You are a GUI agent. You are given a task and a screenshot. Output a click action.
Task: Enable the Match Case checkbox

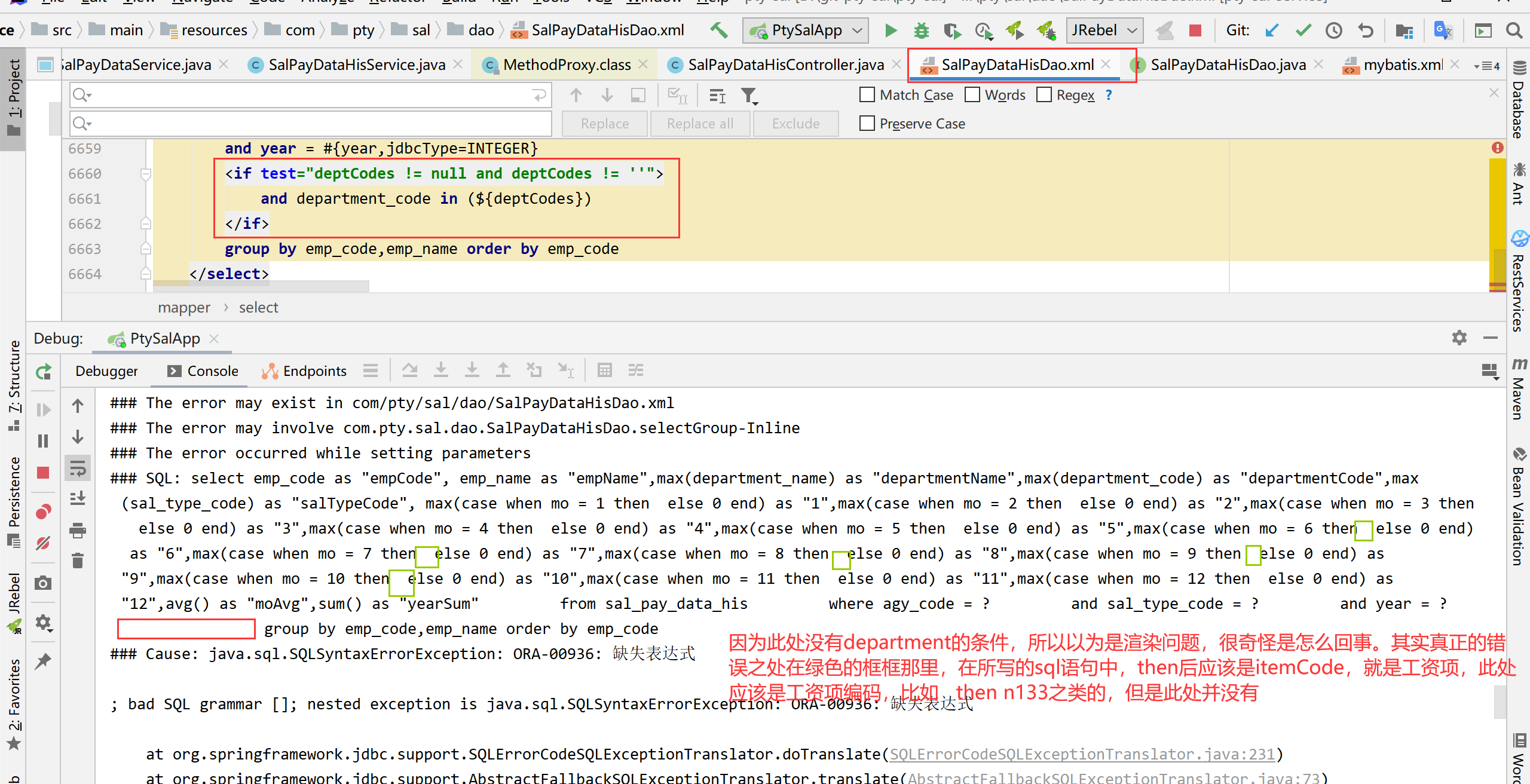pyautogui.click(x=867, y=95)
